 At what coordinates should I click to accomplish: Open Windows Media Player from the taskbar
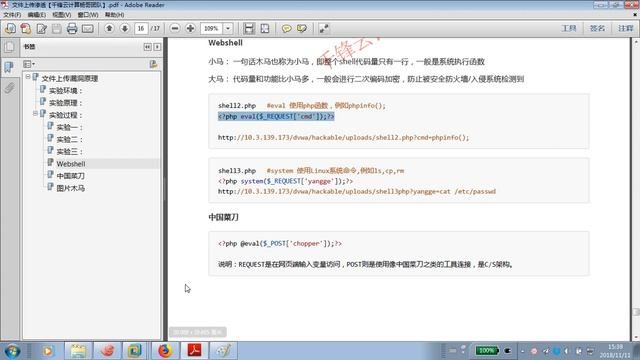click(x=47, y=351)
